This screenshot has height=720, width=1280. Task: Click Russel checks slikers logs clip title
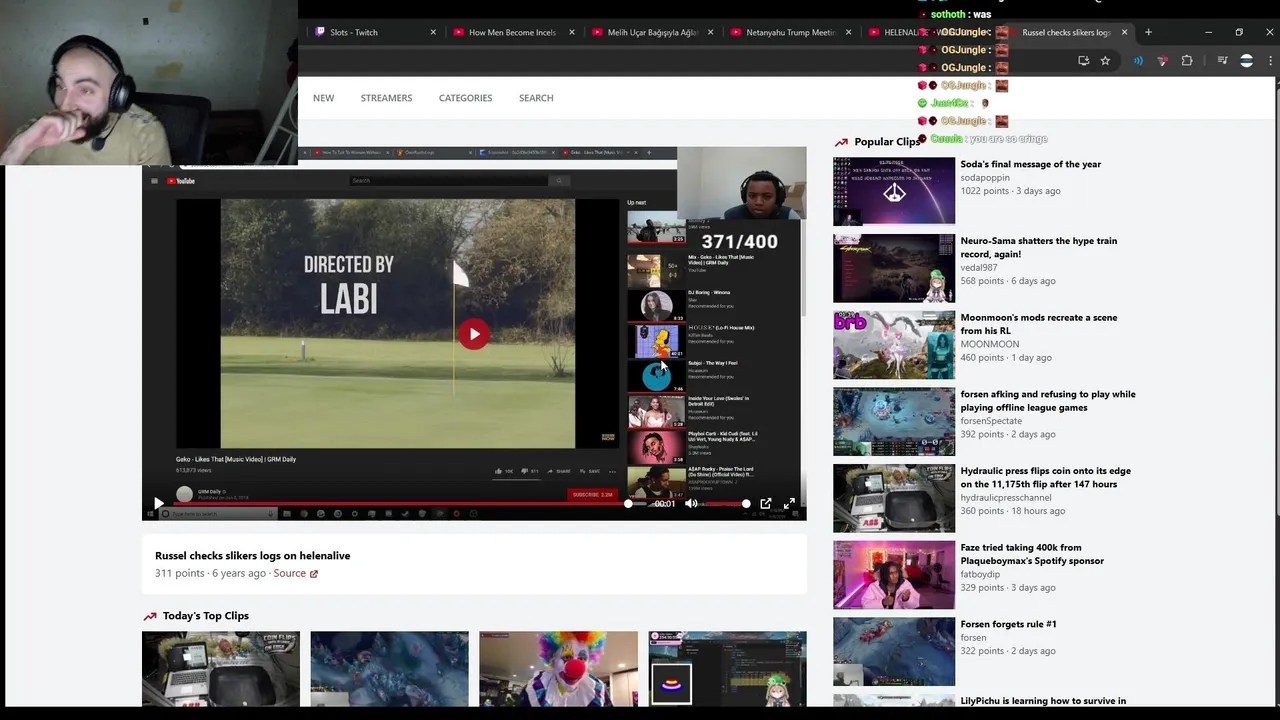click(x=252, y=556)
